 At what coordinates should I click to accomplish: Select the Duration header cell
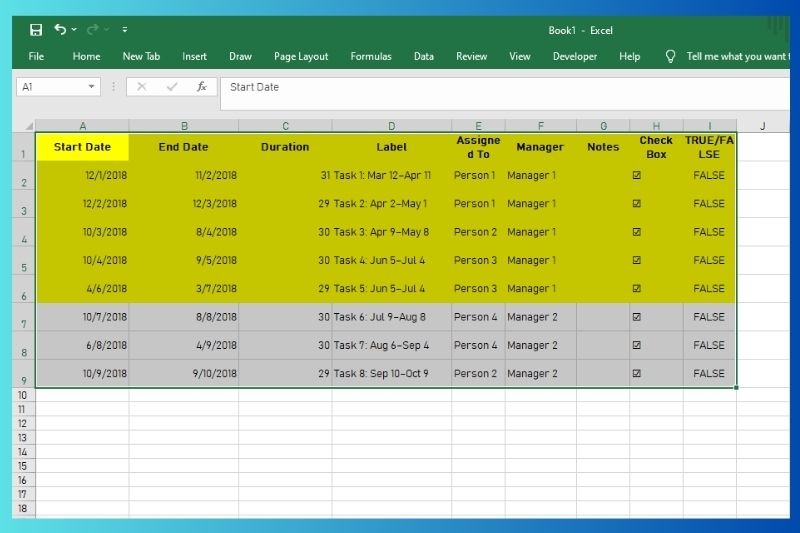(285, 147)
